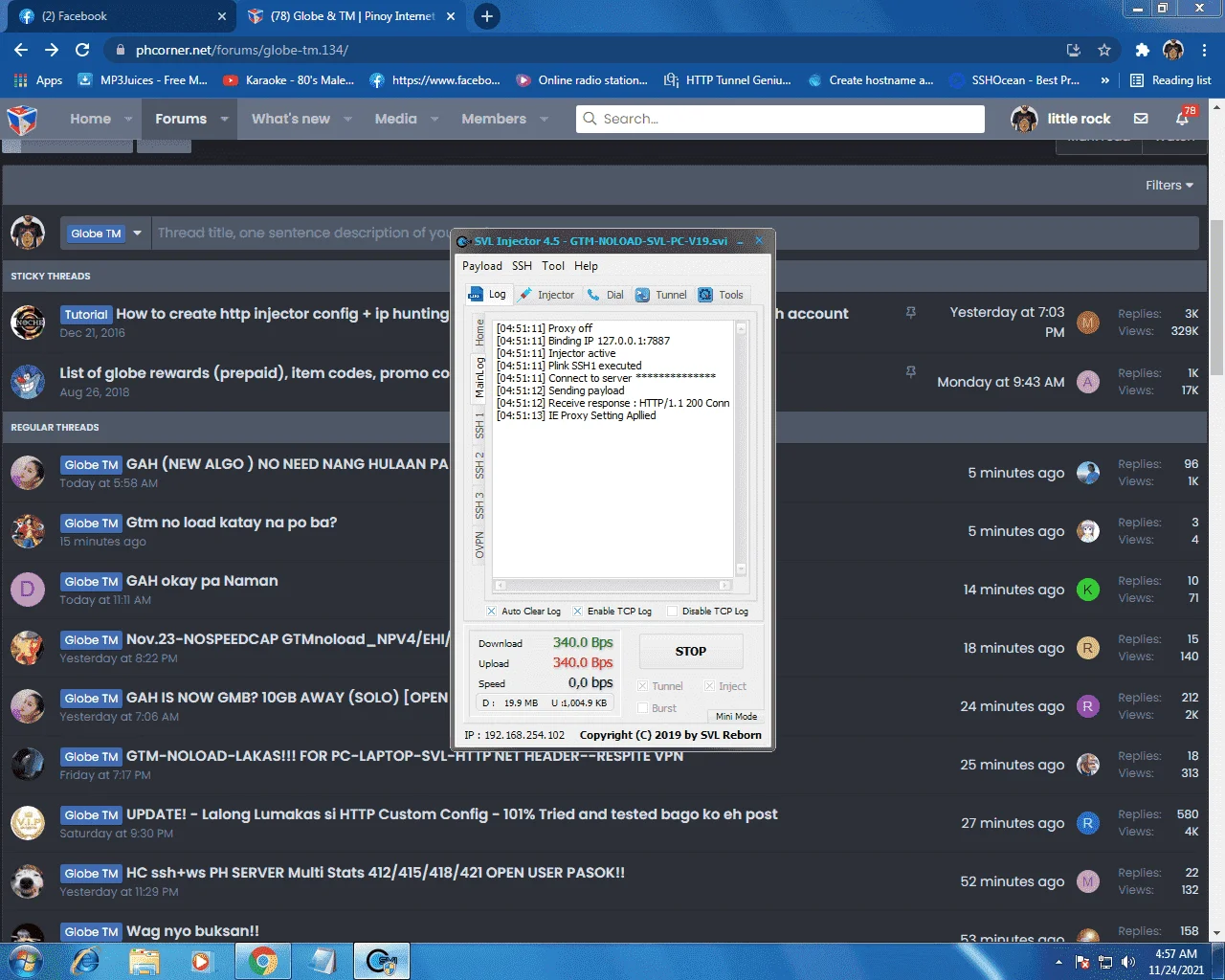1225x980 pixels.
Task: Open File Explorer from the taskbar
Action: [x=144, y=961]
